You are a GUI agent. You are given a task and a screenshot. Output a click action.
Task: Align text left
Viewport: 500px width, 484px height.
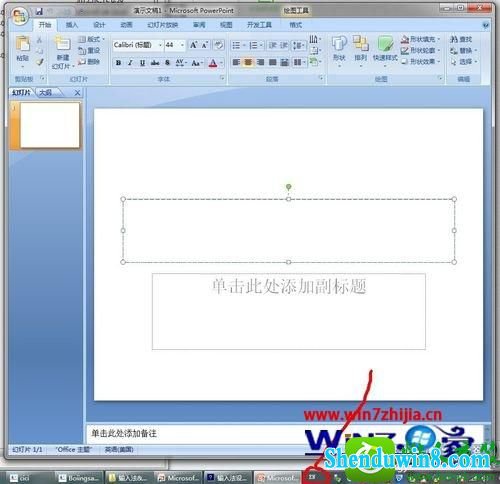(236, 62)
